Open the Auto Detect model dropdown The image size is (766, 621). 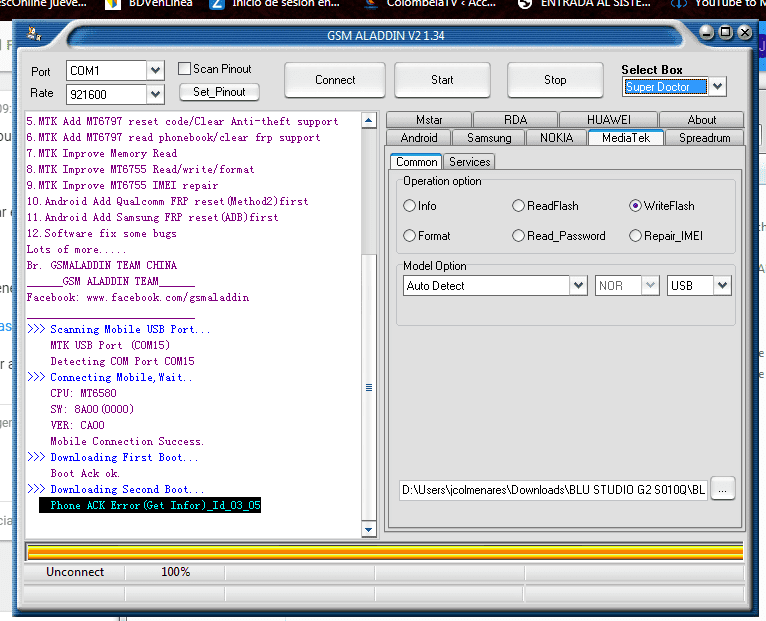pos(578,286)
